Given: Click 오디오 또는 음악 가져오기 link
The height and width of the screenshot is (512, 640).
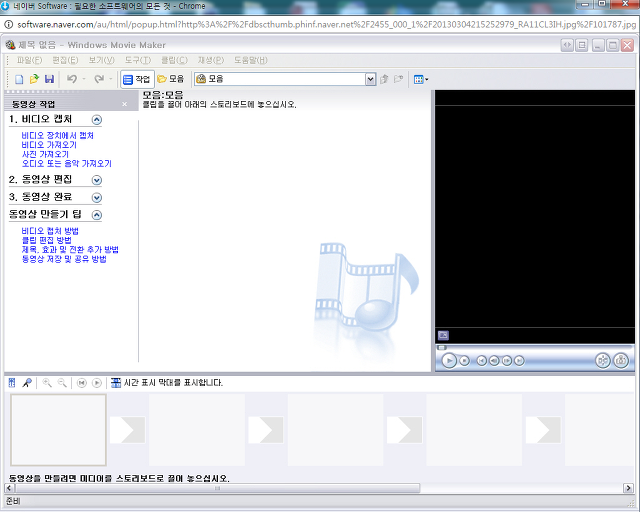Looking at the screenshot, I should tap(67, 164).
